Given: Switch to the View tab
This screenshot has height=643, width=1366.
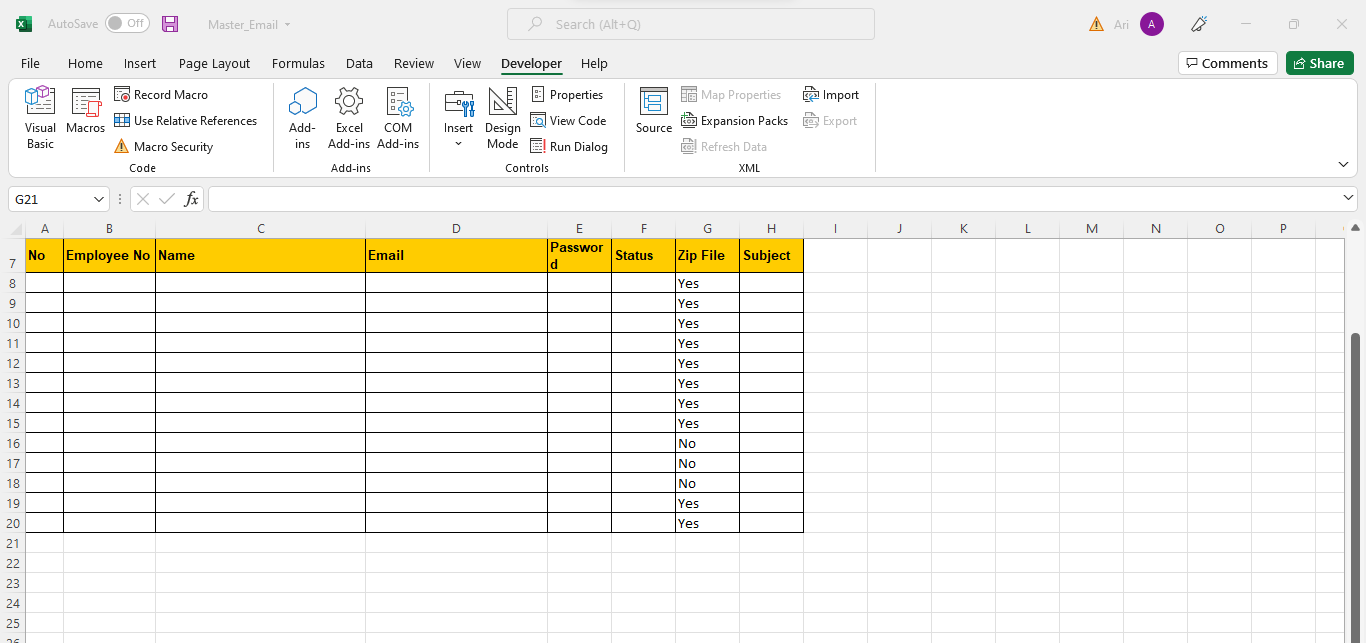Looking at the screenshot, I should point(467,63).
